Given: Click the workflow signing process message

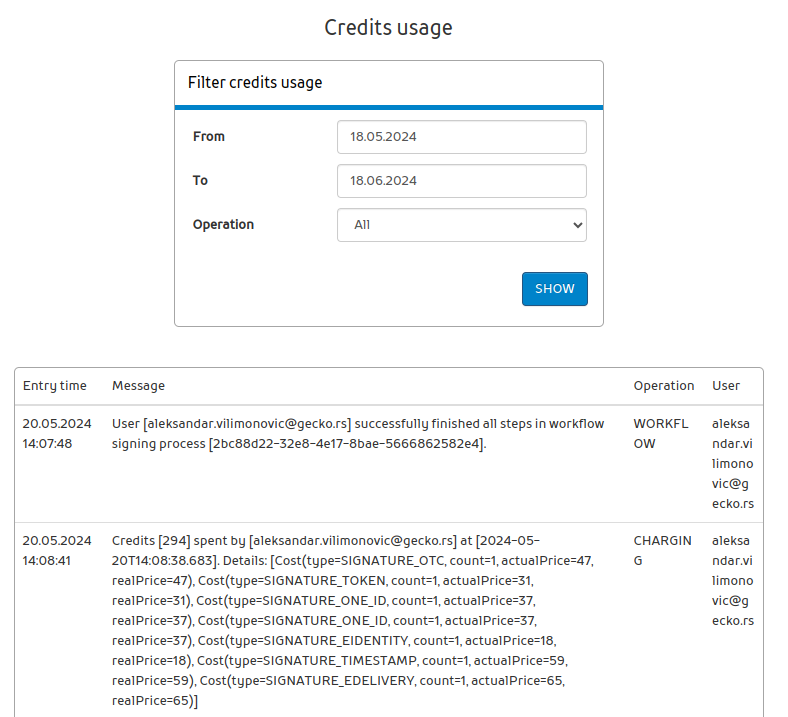Looking at the screenshot, I should (x=358, y=434).
